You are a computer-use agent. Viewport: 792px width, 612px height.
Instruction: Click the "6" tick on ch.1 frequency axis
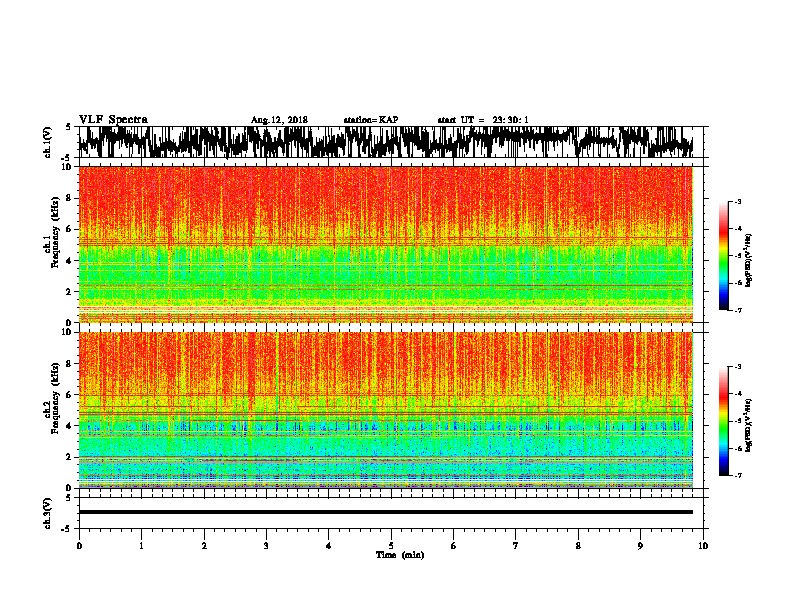click(70, 229)
